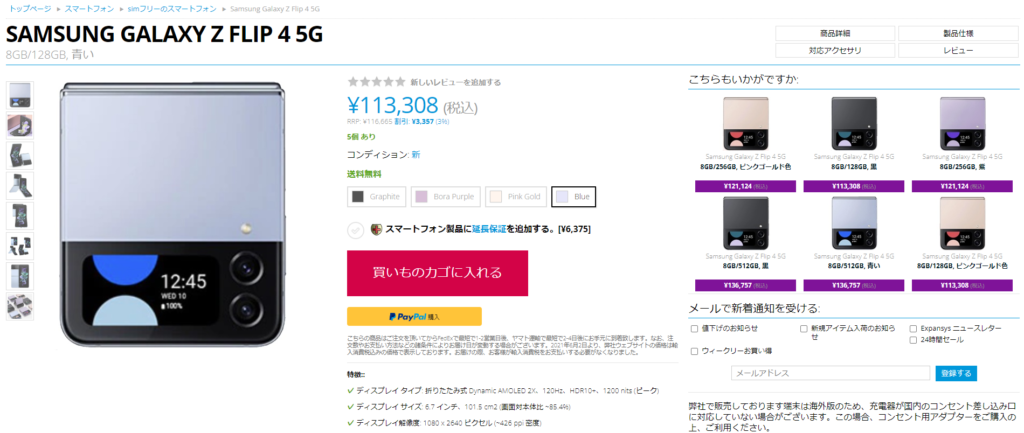The width and height of the screenshot is (1024, 433).
Task: Pay with the PayPal button
Action: tap(414, 316)
